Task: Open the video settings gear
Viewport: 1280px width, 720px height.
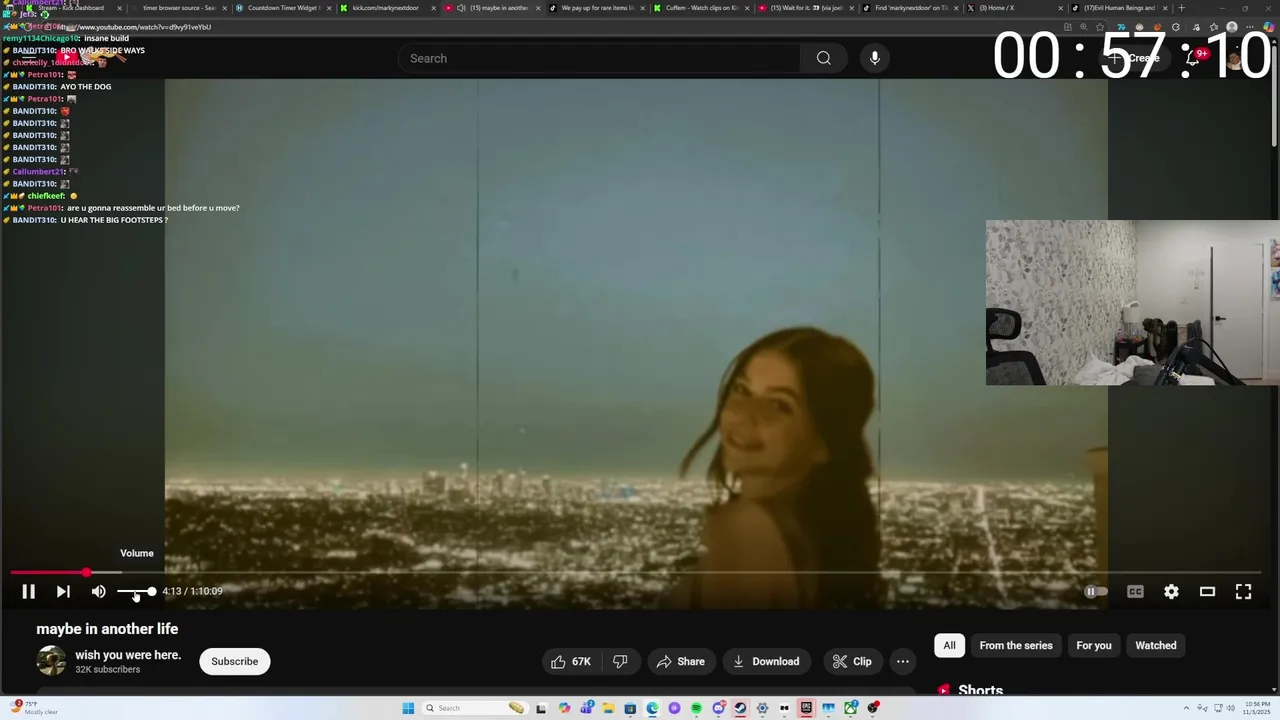Action: click(x=1171, y=592)
